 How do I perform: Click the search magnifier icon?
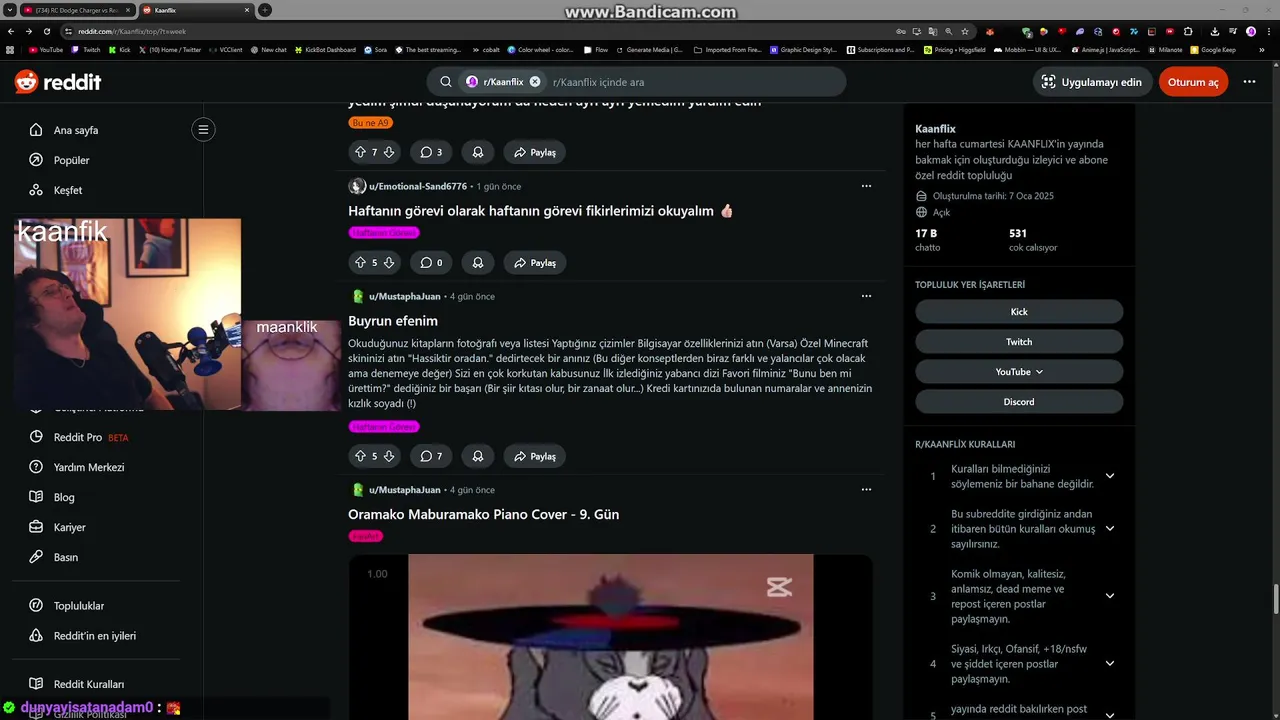tap(446, 82)
